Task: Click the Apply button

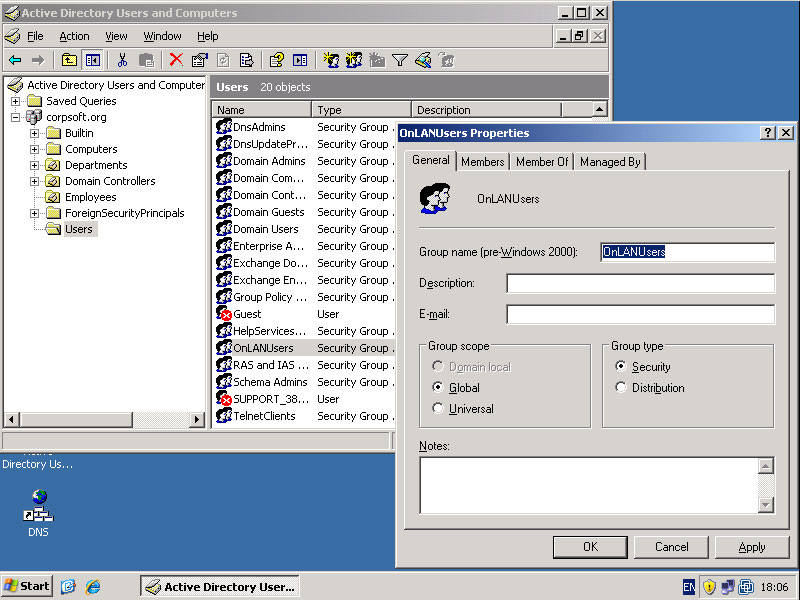Action: 751,547
